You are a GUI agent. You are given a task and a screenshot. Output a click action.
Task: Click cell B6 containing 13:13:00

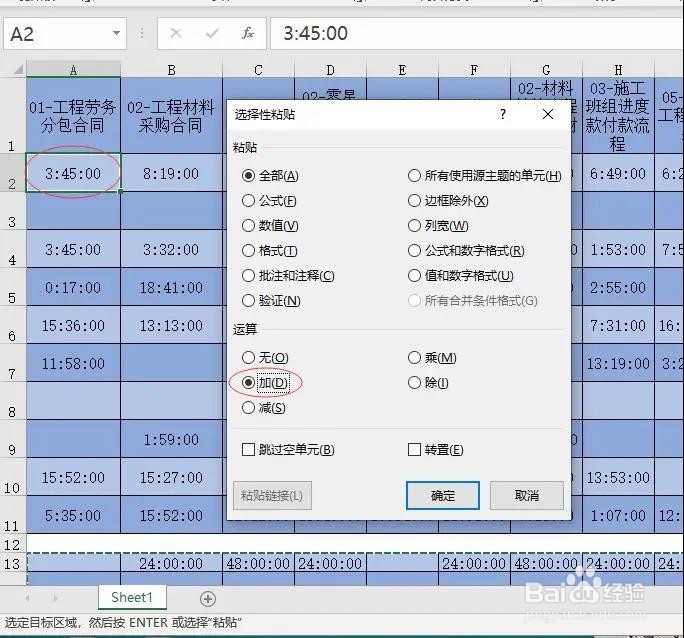(171, 325)
